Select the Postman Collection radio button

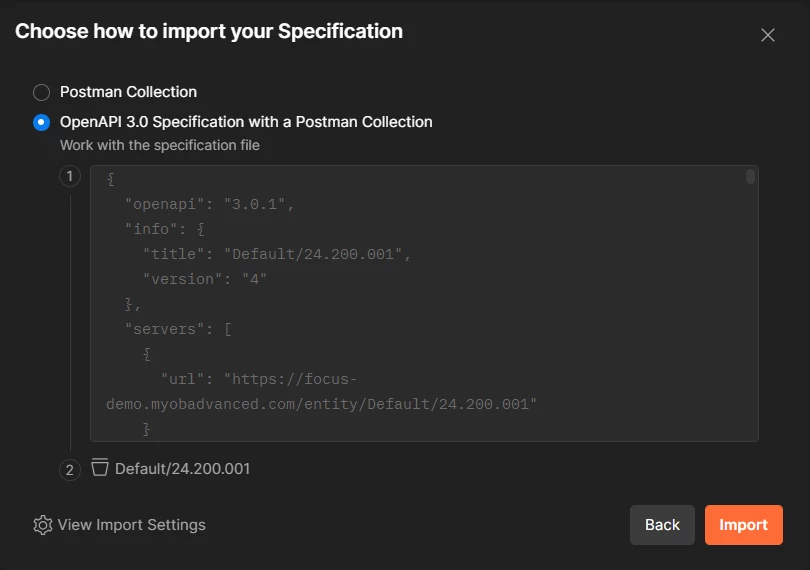[41, 92]
